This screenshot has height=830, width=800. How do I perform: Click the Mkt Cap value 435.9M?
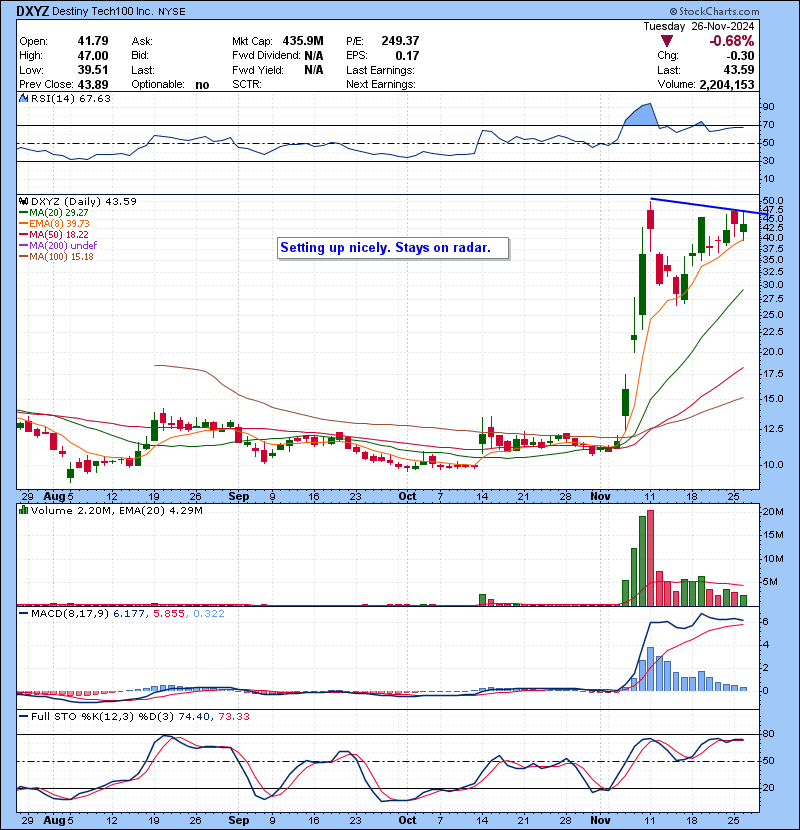303,41
